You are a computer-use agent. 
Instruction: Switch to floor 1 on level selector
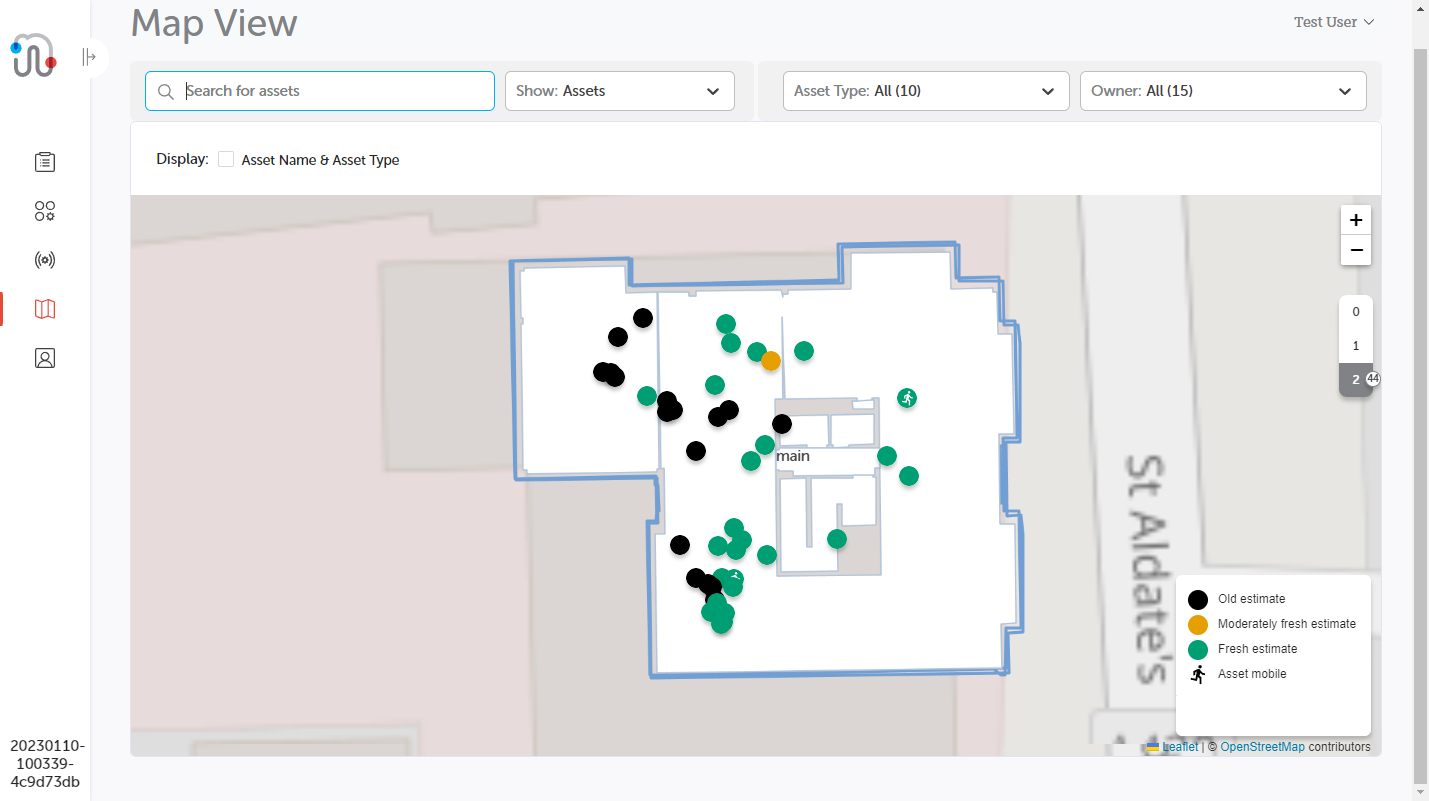point(1355,346)
